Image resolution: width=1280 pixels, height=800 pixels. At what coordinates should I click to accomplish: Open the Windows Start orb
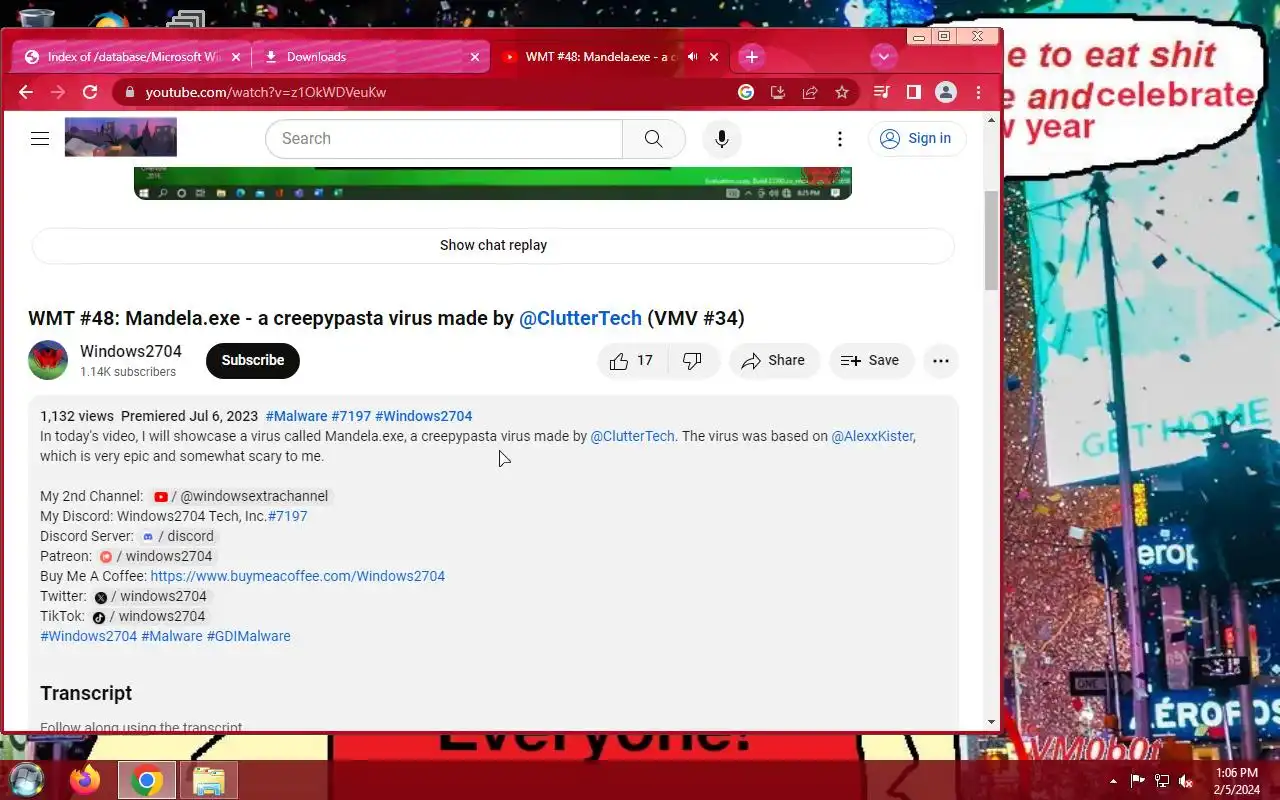point(25,779)
